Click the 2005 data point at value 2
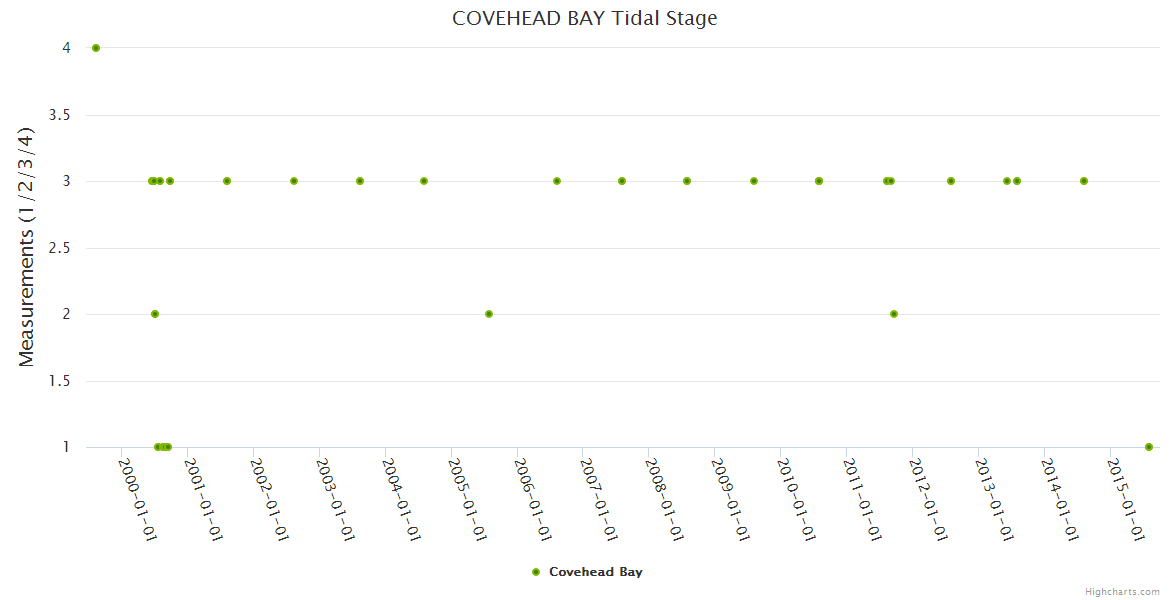 [x=489, y=314]
